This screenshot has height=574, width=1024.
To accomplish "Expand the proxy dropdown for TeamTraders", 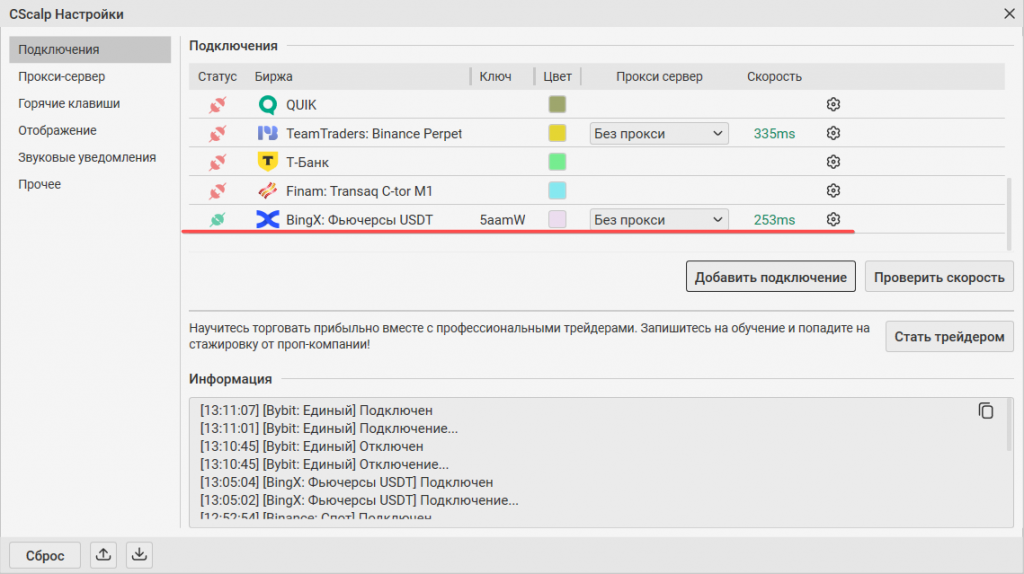I will 659,133.
